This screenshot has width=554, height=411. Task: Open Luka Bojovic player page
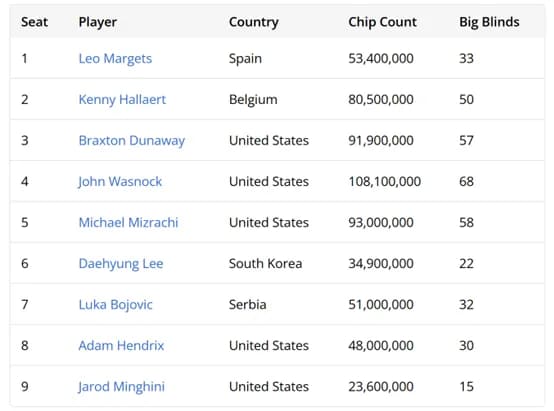pyautogui.click(x=116, y=305)
